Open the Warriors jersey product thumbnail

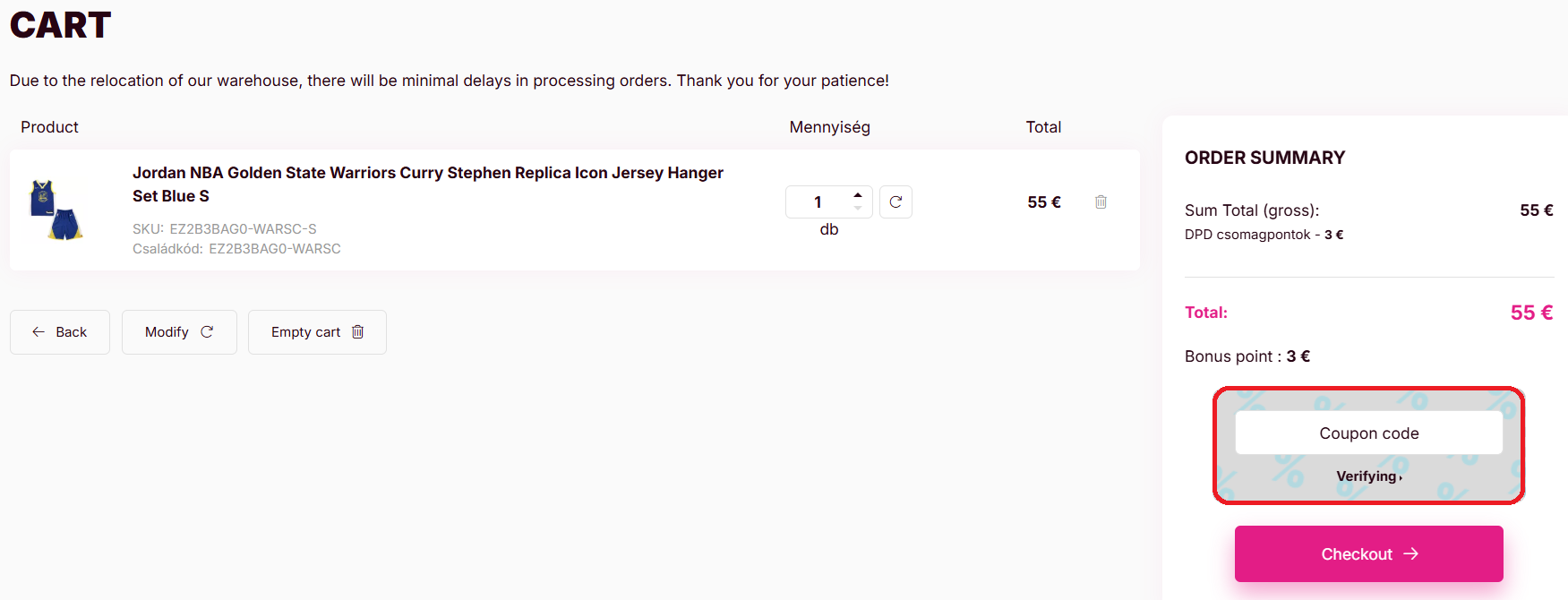pos(56,210)
